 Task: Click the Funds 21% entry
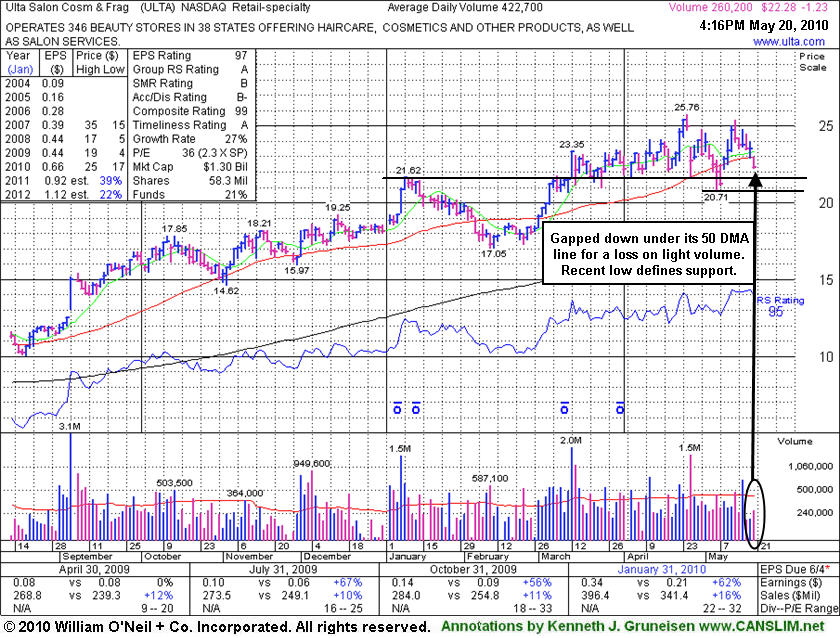190,194
